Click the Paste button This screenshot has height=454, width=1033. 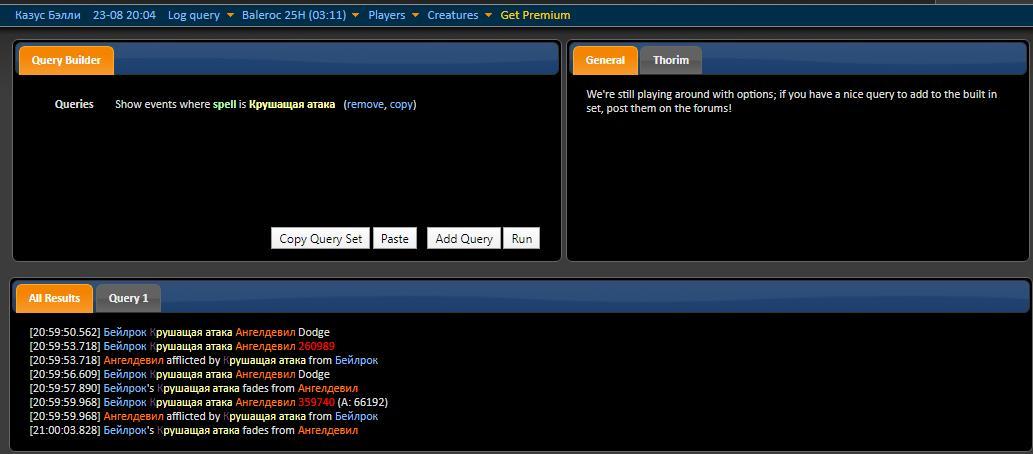[x=395, y=239]
